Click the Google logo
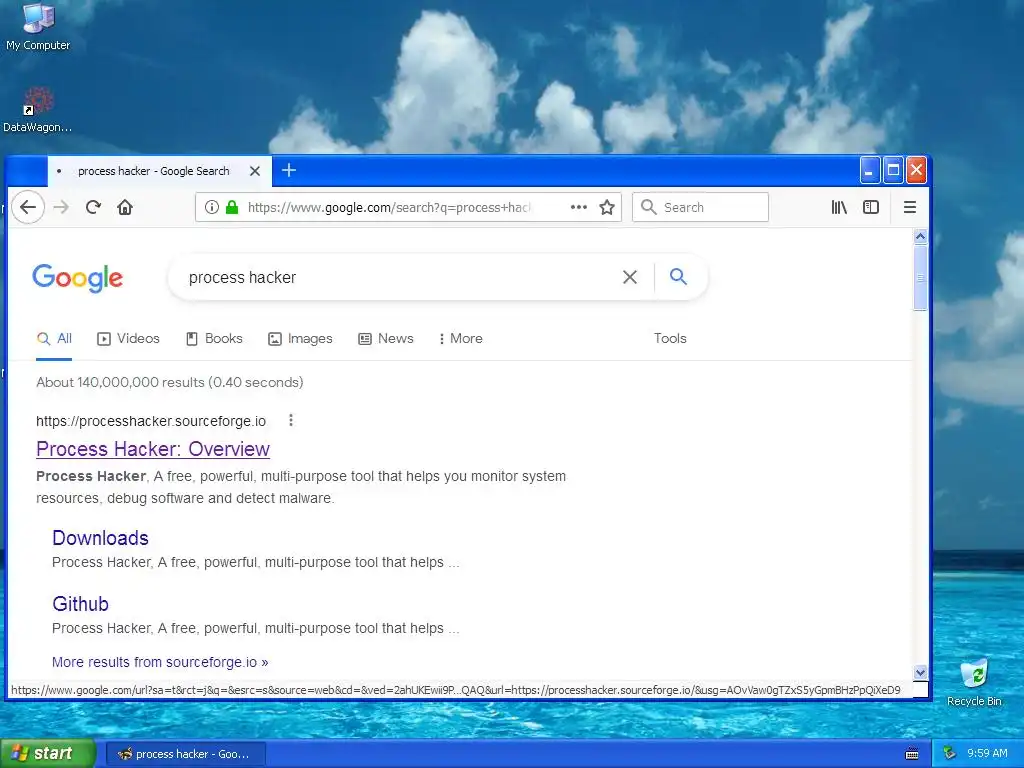This screenshot has width=1024, height=768. tap(78, 278)
